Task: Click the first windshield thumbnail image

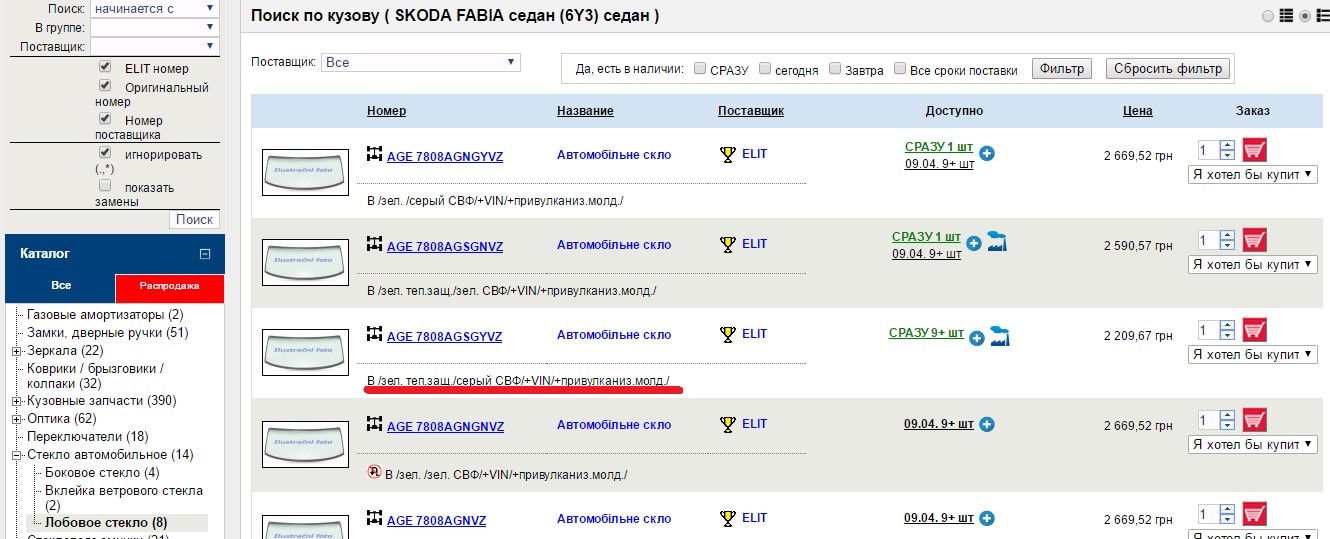Action: click(x=303, y=172)
